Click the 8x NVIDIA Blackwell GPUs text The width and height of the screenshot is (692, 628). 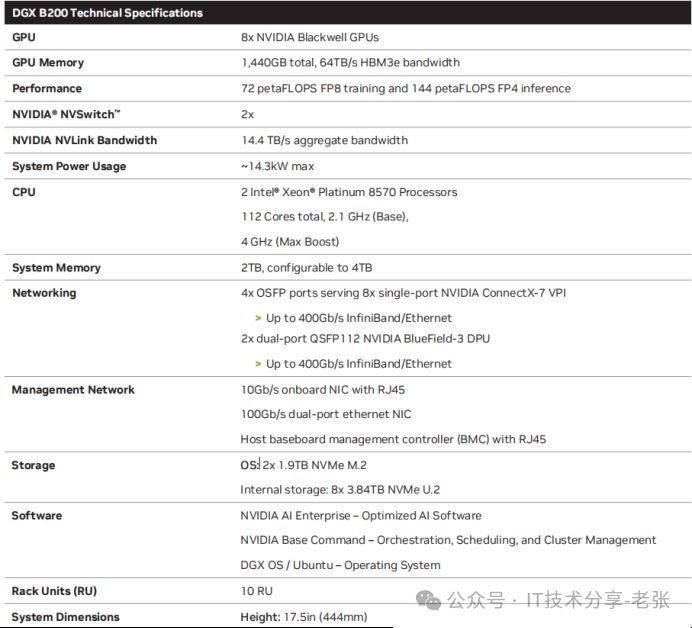point(310,37)
